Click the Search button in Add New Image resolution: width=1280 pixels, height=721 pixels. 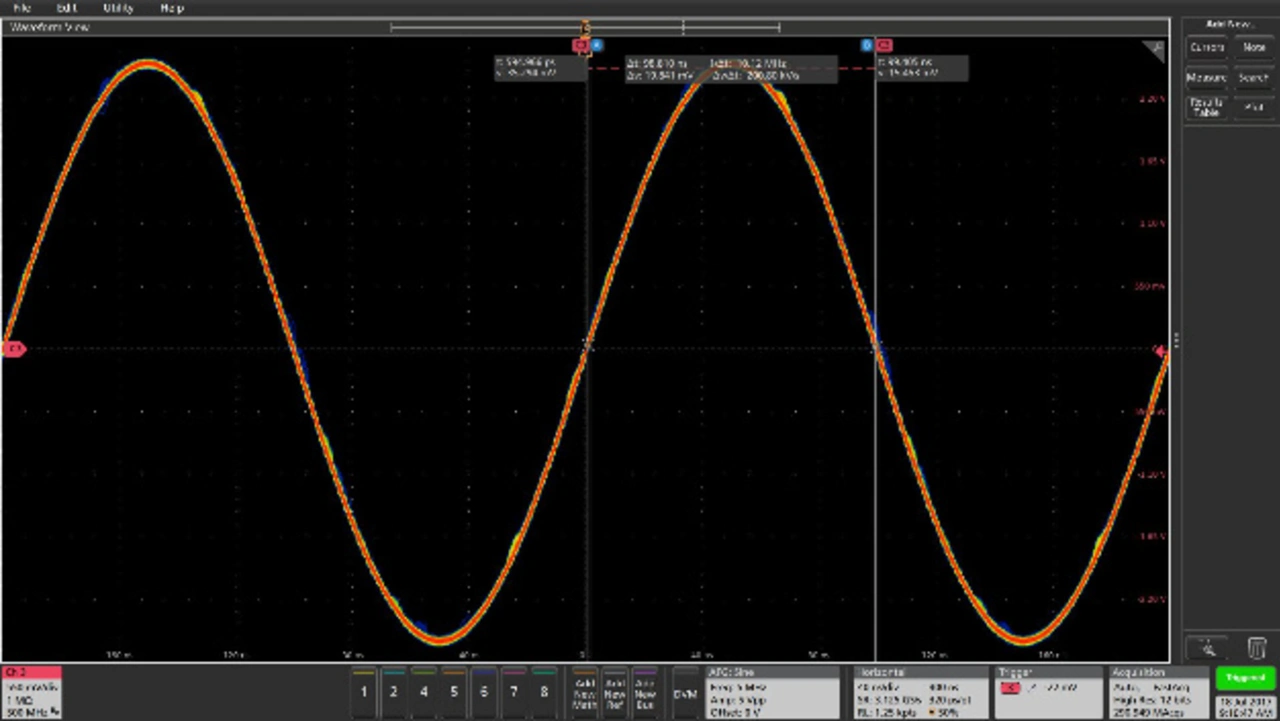(1253, 78)
